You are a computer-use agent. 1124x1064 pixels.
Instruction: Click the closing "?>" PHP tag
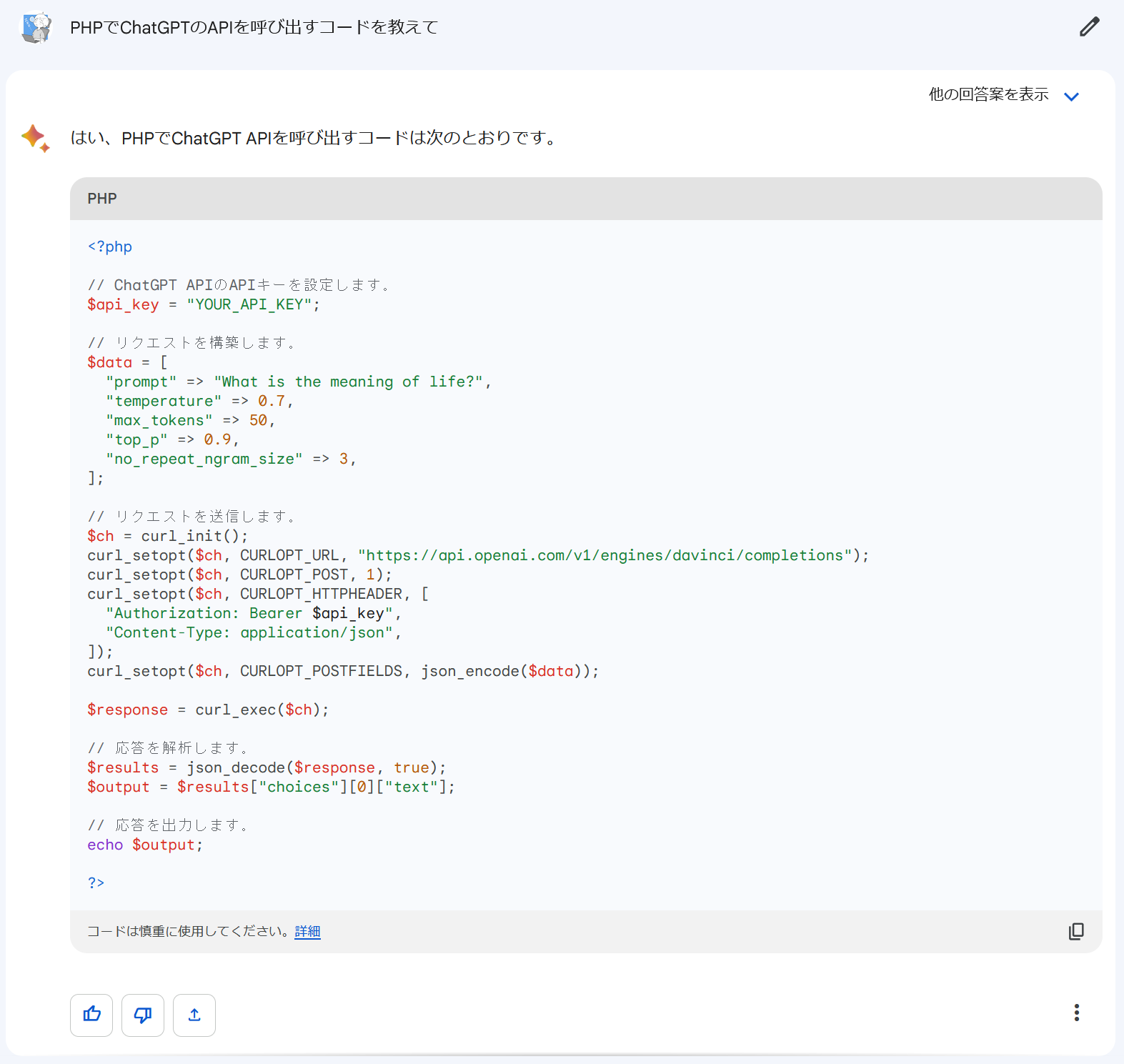coord(96,883)
